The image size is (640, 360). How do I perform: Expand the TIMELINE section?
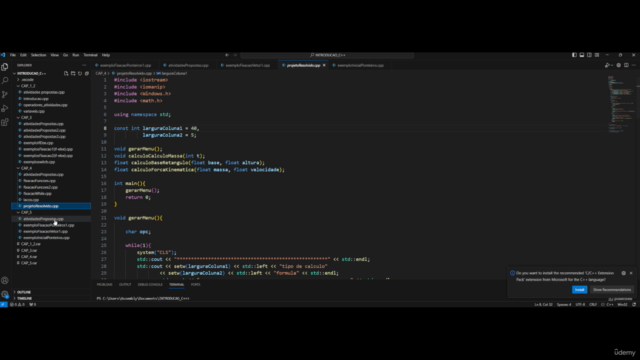pos(24,298)
